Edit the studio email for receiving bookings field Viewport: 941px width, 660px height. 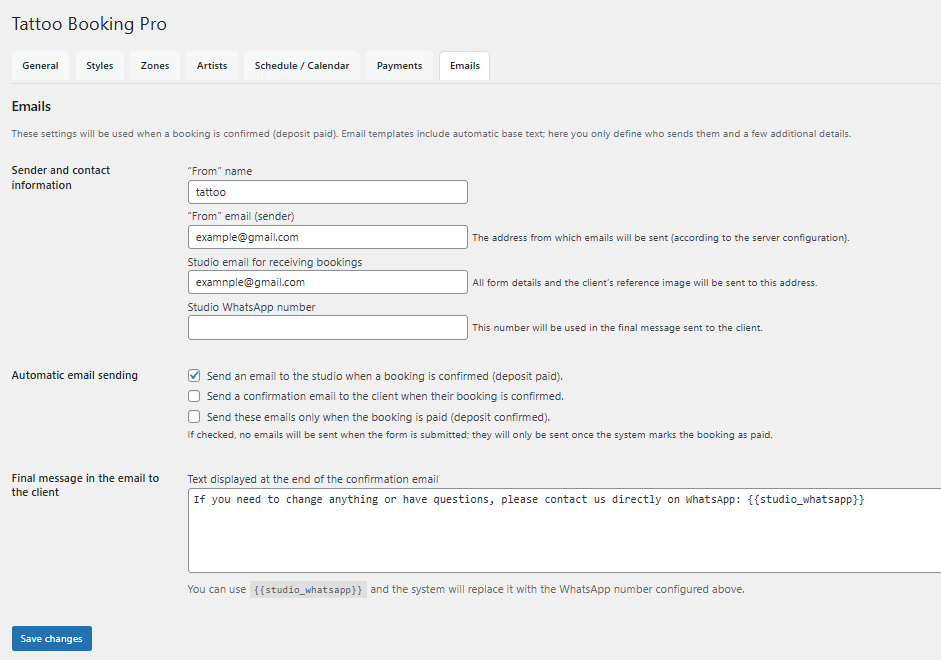pyautogui.click(x=327, y=282)
